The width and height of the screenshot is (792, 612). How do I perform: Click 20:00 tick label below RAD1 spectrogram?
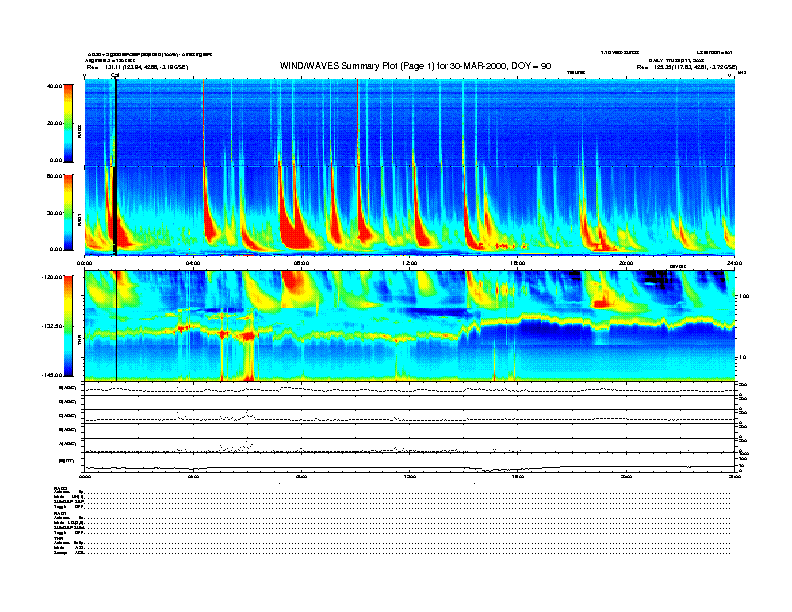[x=626, y=263]
